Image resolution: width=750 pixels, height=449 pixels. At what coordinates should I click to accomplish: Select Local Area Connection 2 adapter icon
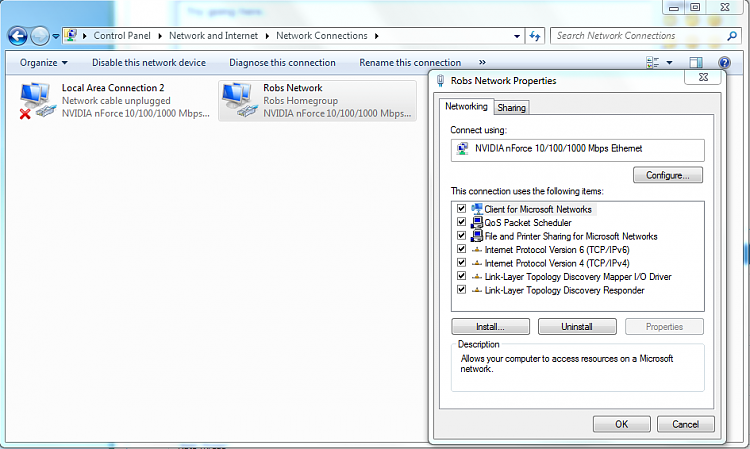tap(37, 100)
